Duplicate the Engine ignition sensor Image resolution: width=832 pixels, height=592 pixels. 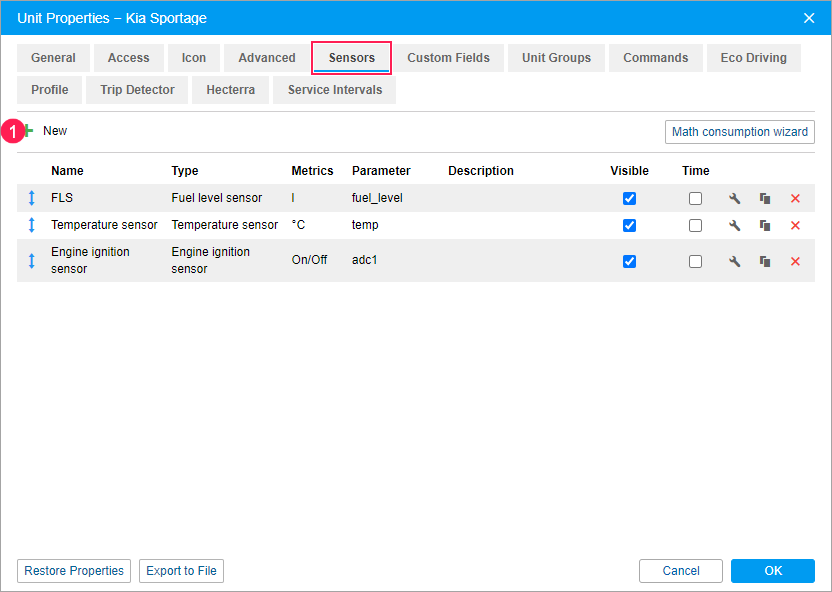765,262
